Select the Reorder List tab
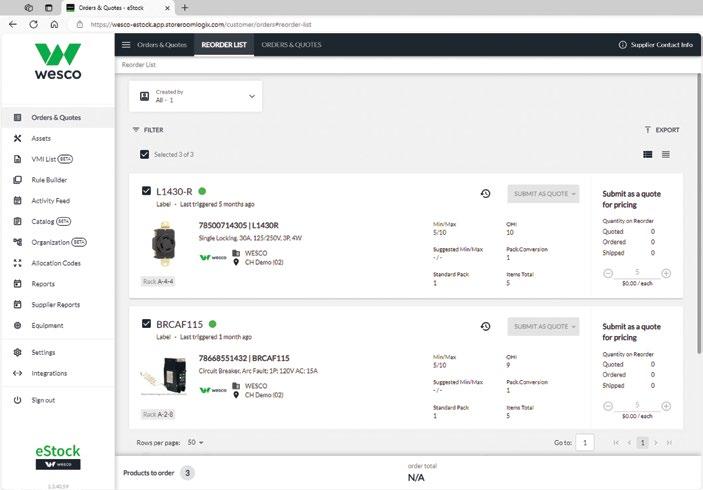Viewport: 703px width, 490px height. pos(224,45)
